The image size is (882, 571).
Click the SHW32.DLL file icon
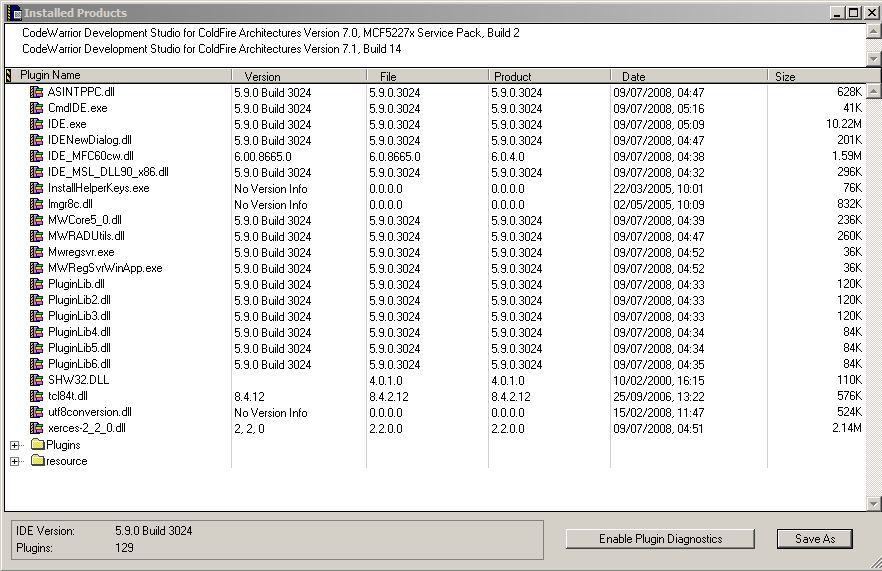[37, 380]
